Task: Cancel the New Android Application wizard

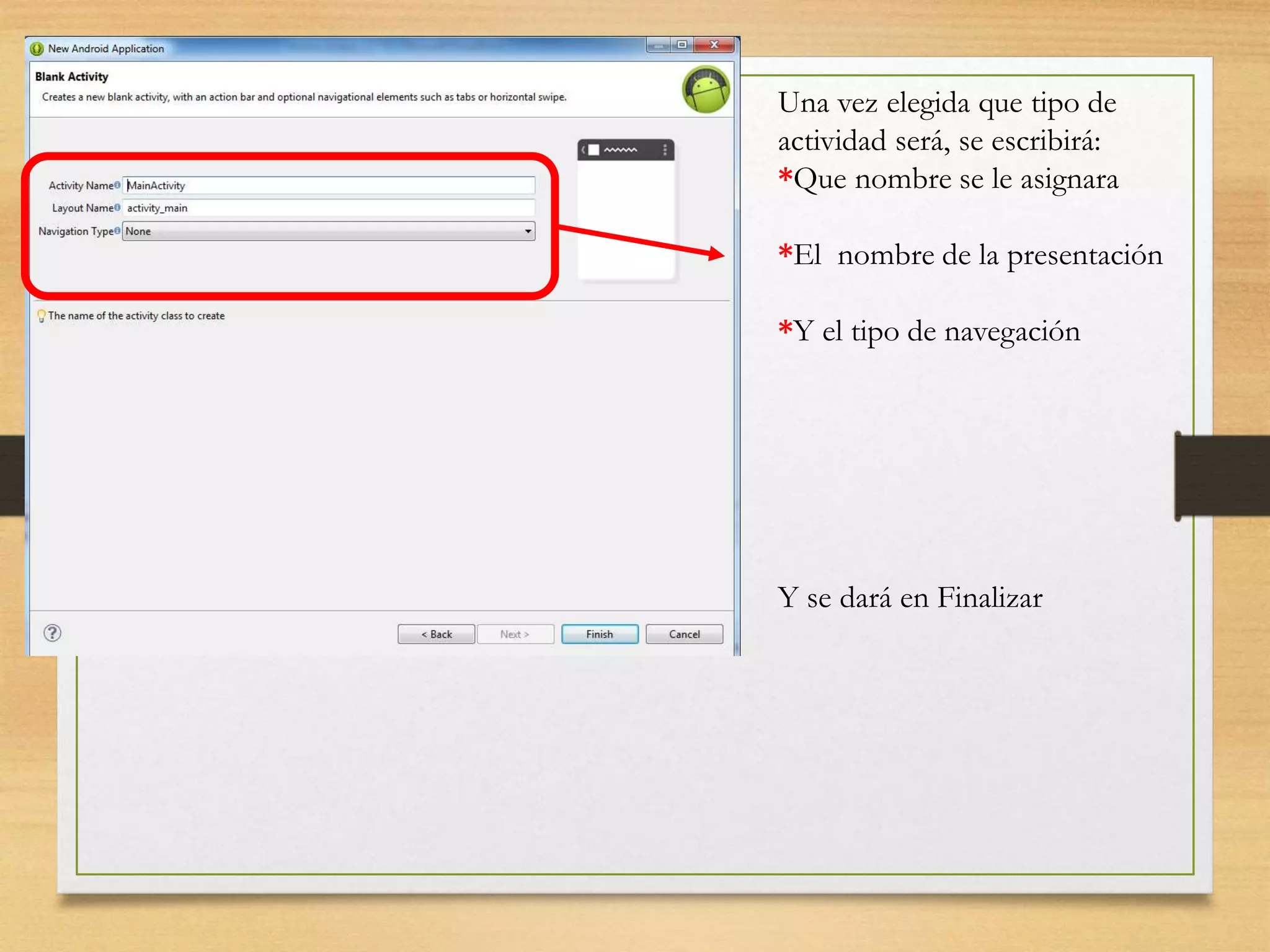Action: pyautogui.click(x=684, y=634)
